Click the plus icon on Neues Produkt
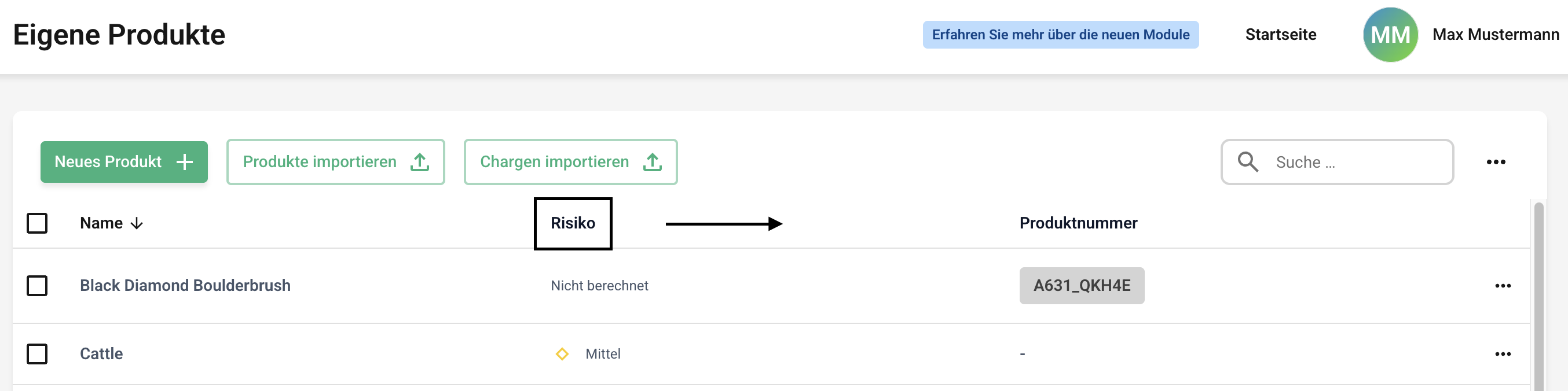 (185, 162)
